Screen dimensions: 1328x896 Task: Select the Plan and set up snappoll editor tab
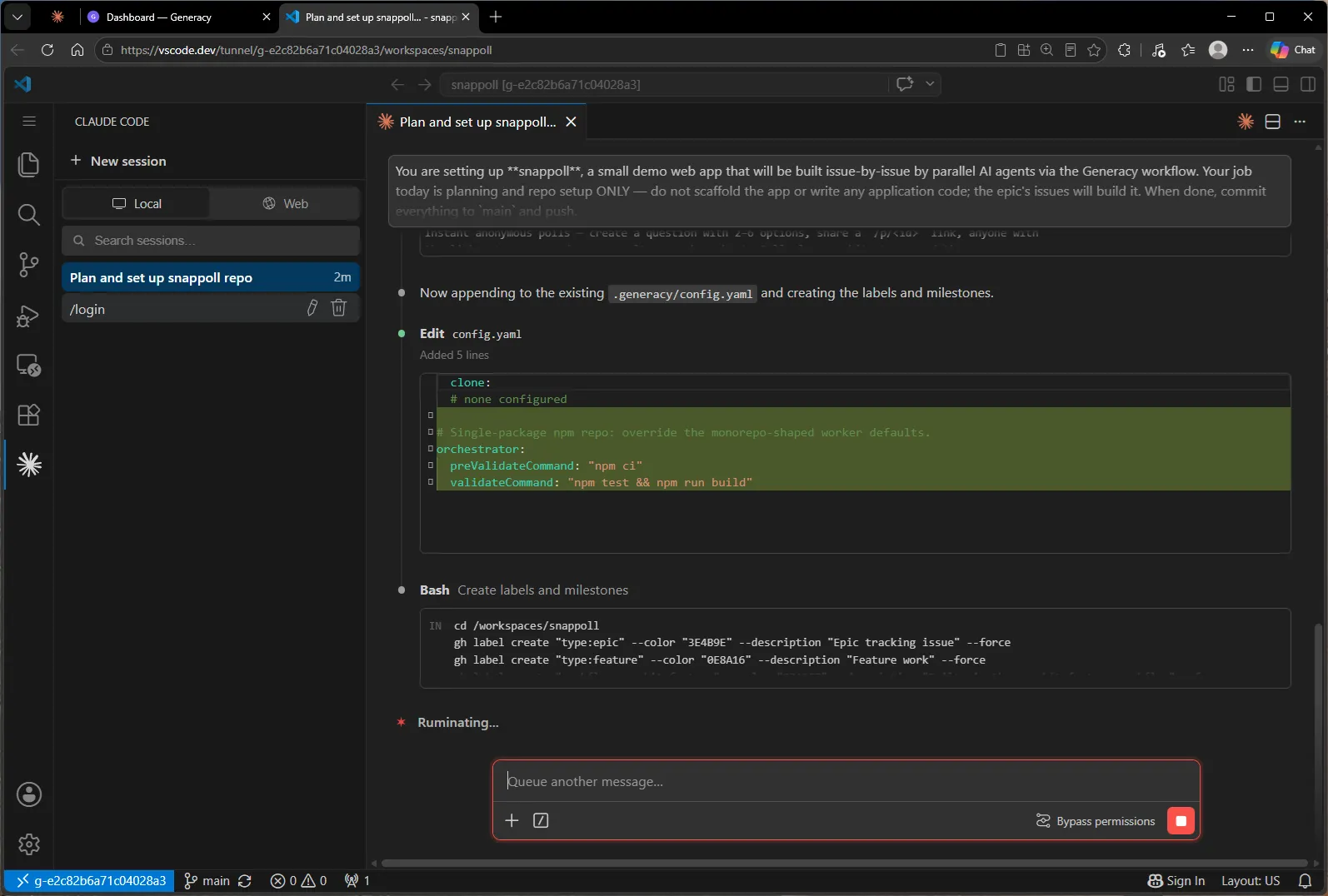[x=477, y=122]
